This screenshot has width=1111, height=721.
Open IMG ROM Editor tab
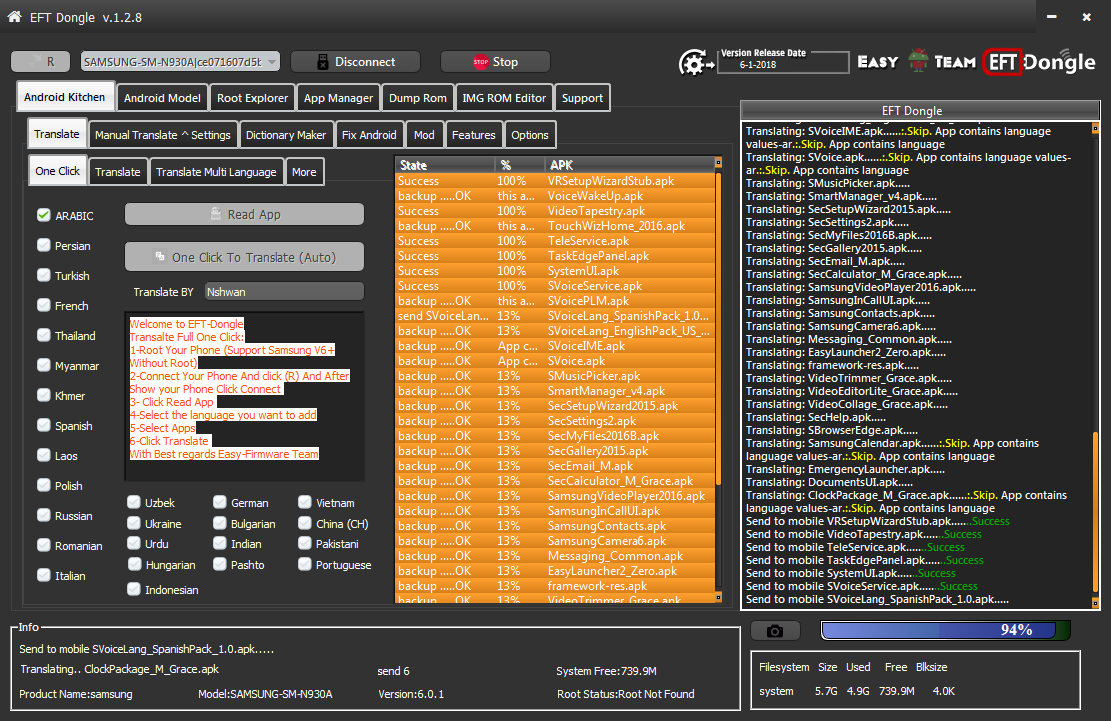504,98
